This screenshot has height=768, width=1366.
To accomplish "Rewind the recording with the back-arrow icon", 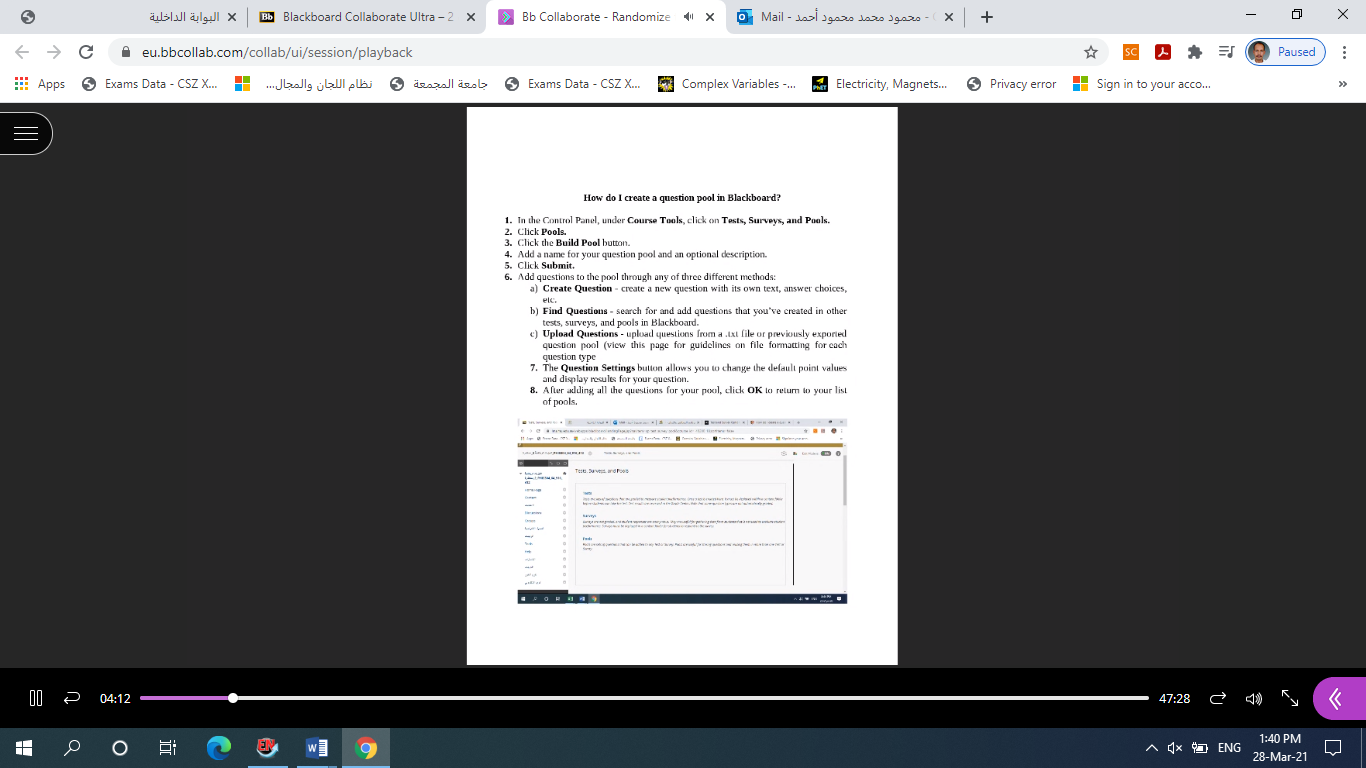I will [71, 698].
